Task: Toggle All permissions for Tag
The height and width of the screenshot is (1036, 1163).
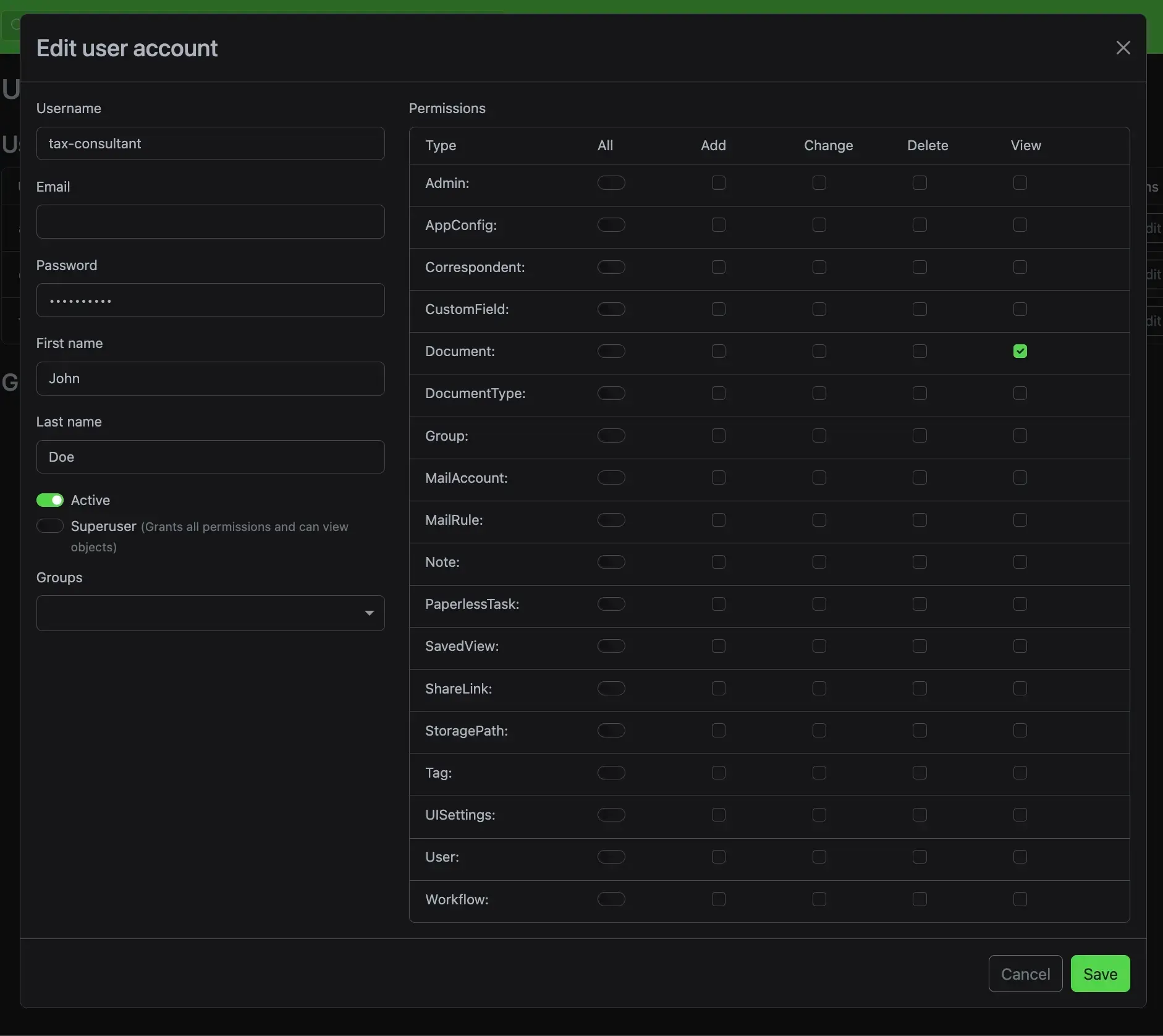Action: (611, 773)
